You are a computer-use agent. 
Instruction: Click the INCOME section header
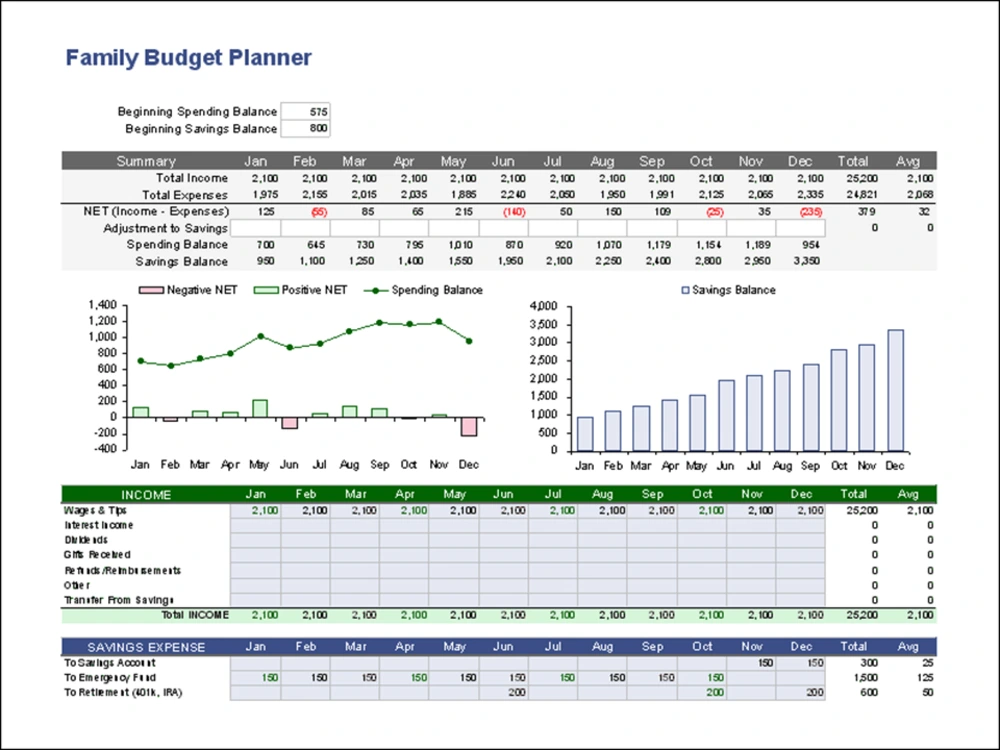tap(146, 494)
